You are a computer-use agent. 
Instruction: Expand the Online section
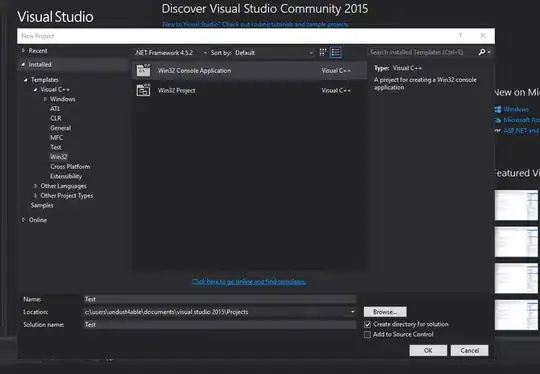pos(23,220)
